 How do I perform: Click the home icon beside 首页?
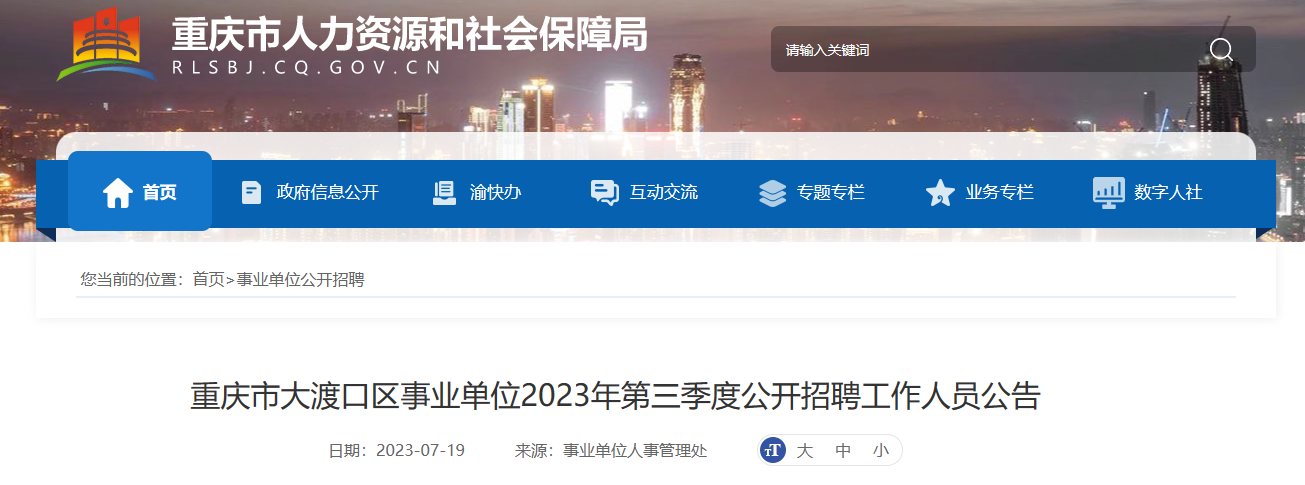pyautogui.click(x=118, y=192)
